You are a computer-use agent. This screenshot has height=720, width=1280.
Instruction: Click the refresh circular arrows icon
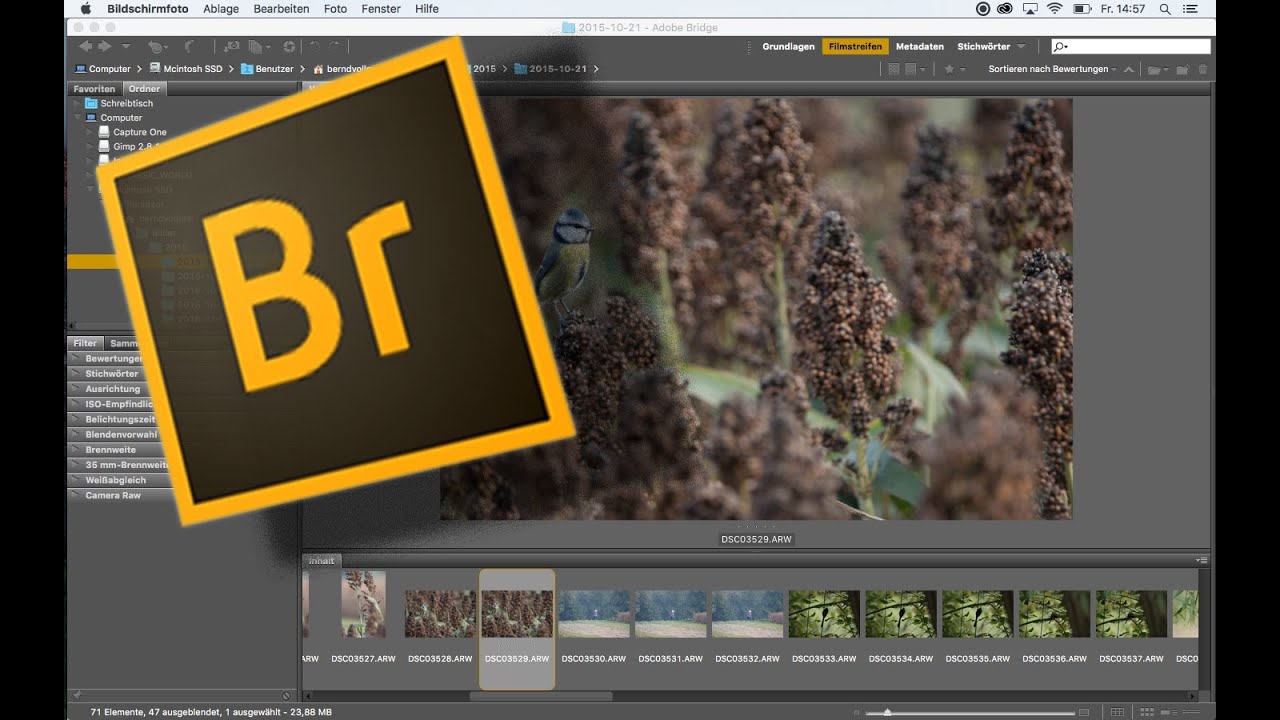pos(289,47)
